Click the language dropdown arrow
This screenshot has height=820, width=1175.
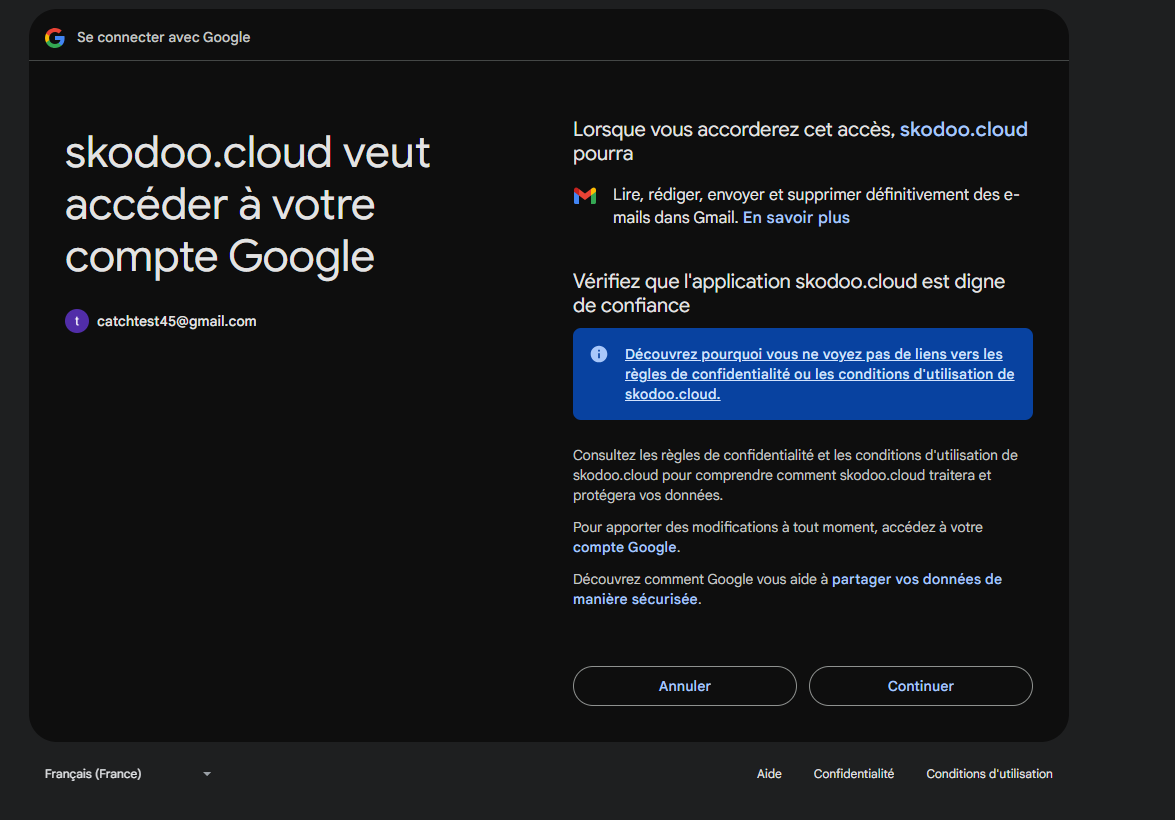click(207, 774)
